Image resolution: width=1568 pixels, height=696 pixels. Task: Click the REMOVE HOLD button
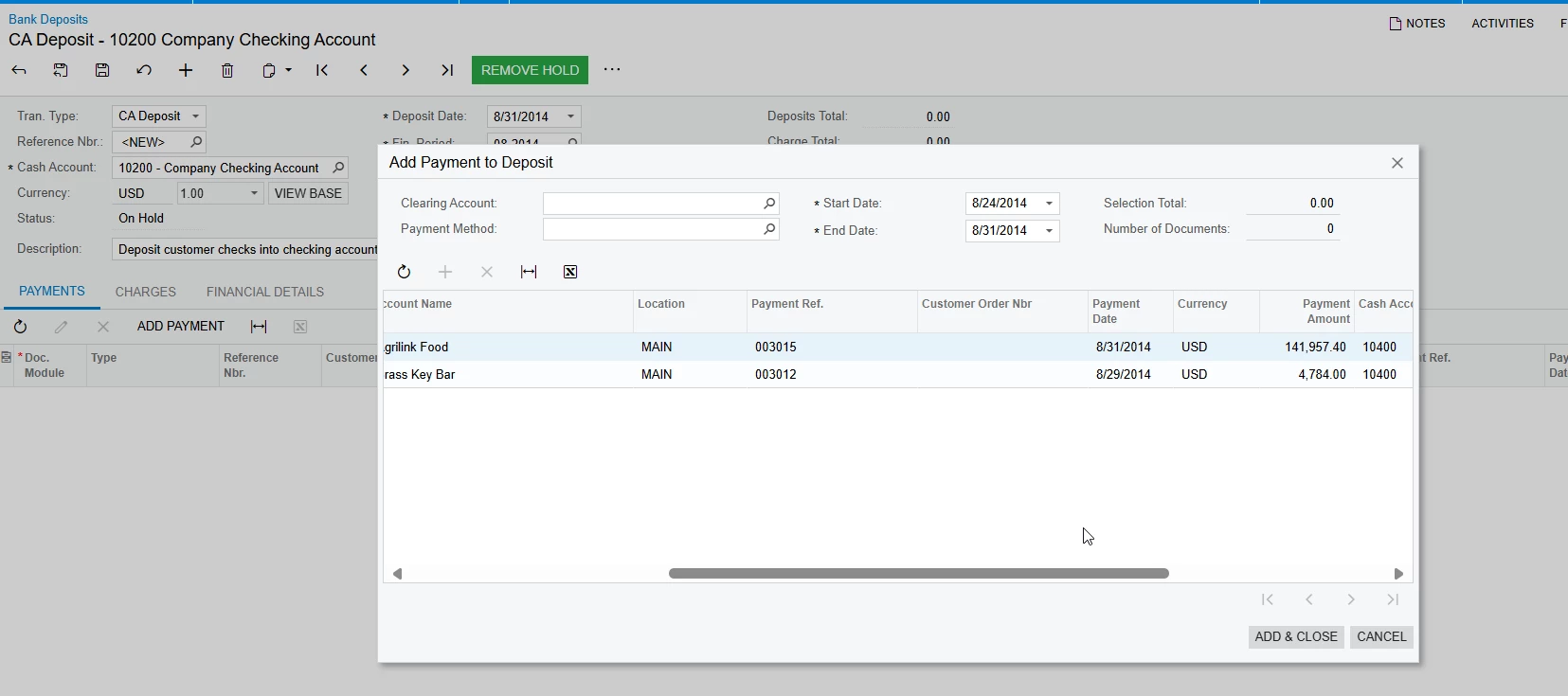(x=530, y=70)
